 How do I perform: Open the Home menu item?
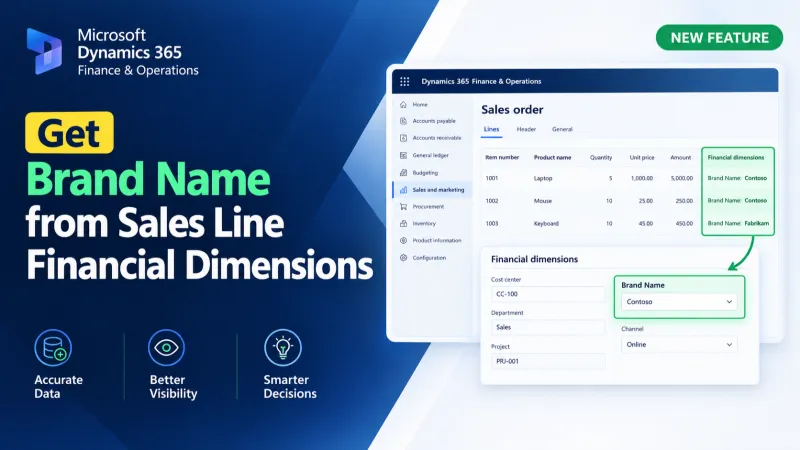(420, 105)
